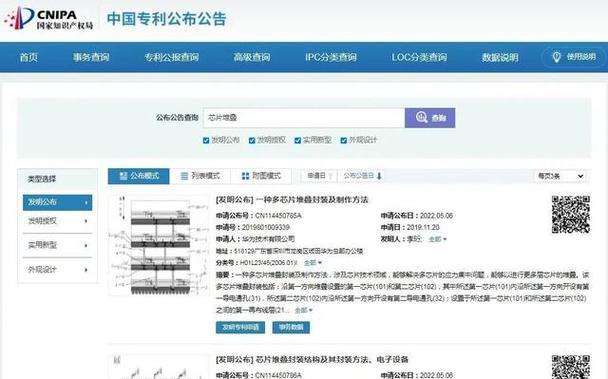Focus the 公布公告查询 search field

click(x=304, y=118)
